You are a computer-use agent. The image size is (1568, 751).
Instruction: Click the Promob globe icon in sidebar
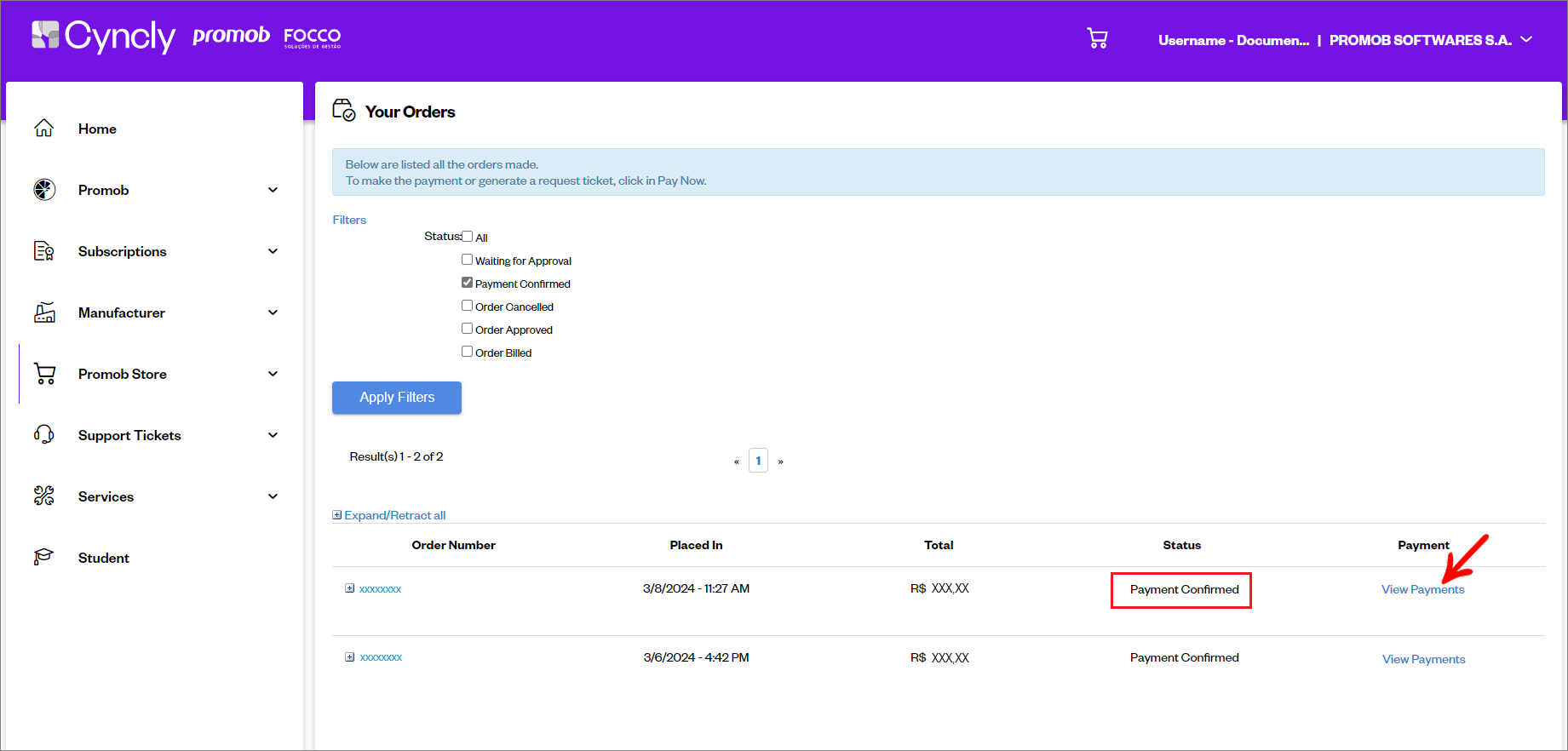[44, 189]
